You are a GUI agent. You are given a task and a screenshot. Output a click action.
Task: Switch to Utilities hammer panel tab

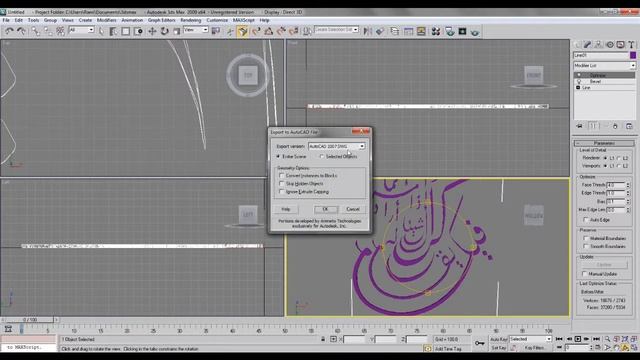pos(631,44)
